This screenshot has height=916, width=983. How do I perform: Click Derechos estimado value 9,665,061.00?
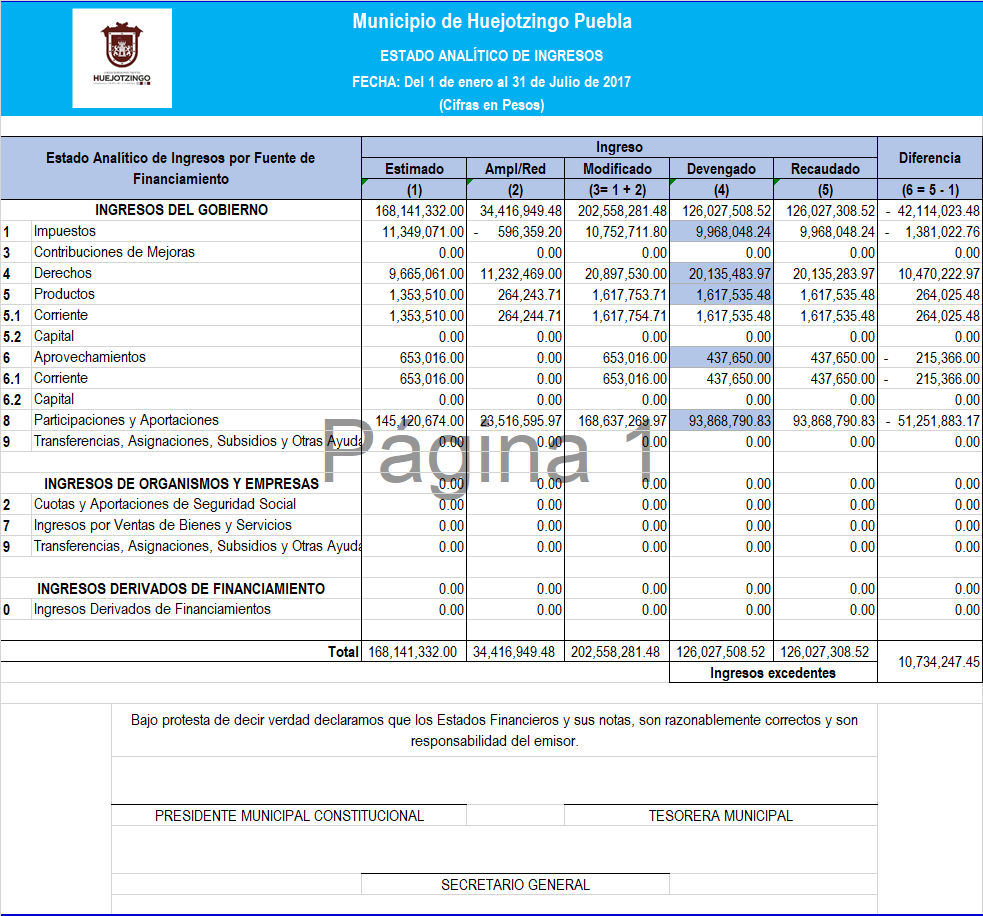[x=426, y=274]
